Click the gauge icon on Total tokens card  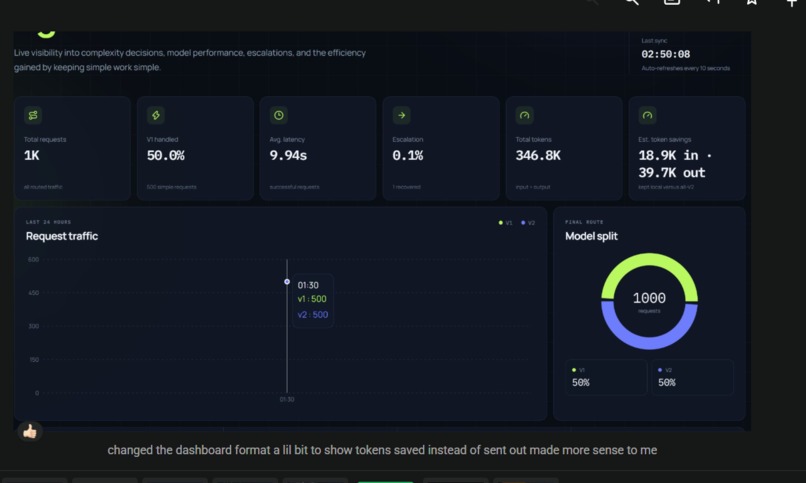[524, 115]
